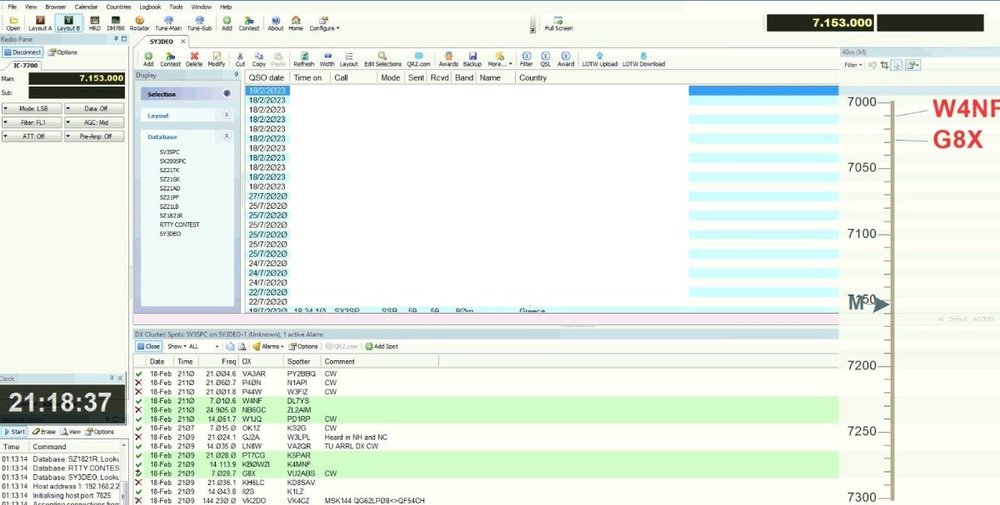Screen dimensions: 1000x505
Task: Select RTTY CONTEST in the database list
Action: 179,225
